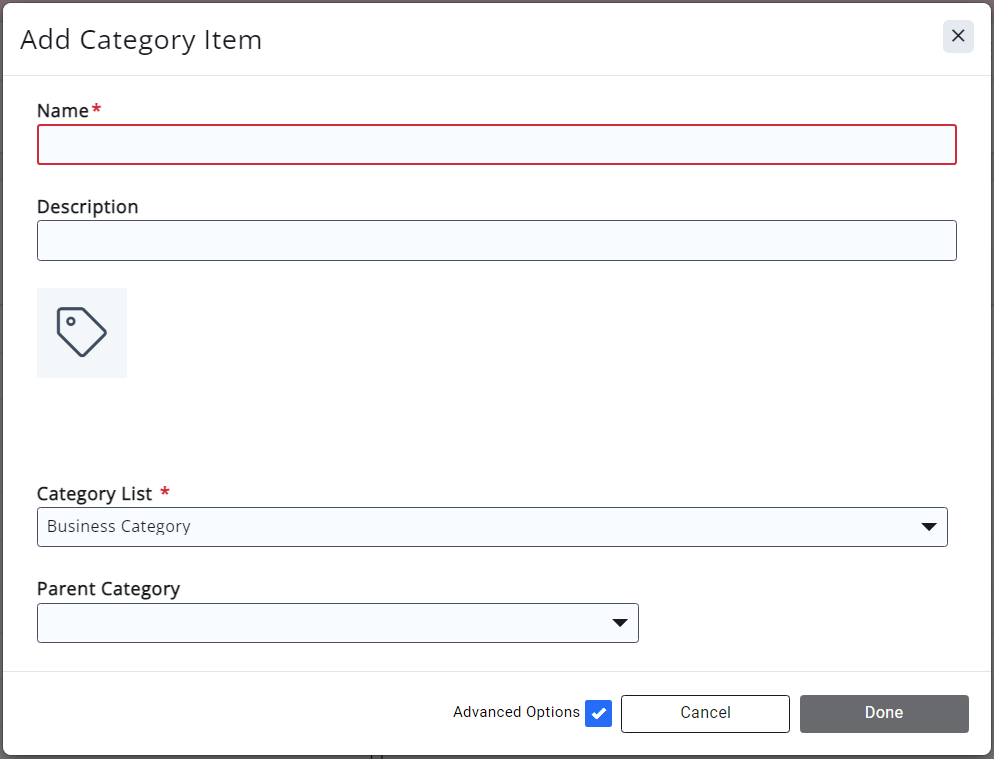
Task: Click the Add Category Item dialog title
Action: click(x=141, y=40)
